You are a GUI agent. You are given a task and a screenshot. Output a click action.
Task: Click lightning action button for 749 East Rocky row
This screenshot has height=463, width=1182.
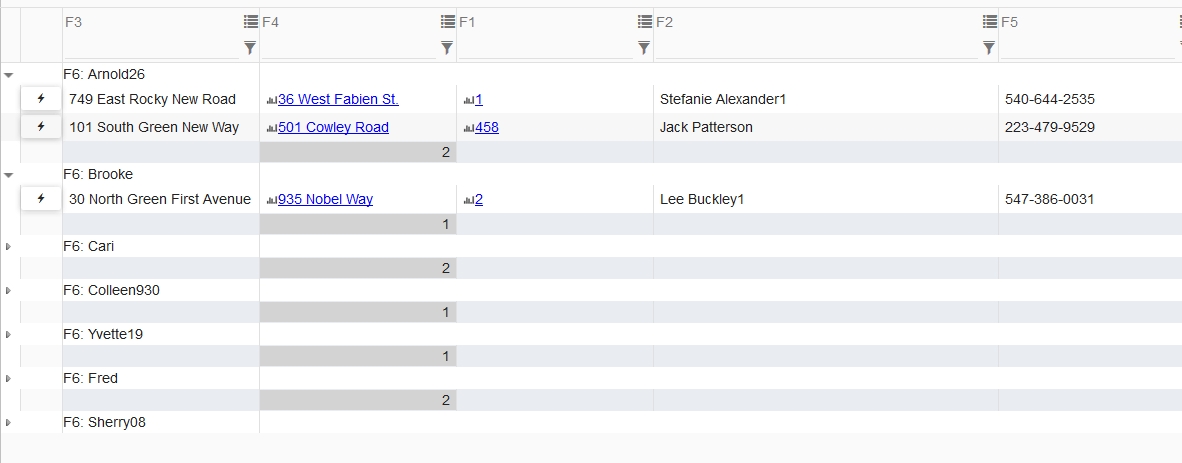41,99
